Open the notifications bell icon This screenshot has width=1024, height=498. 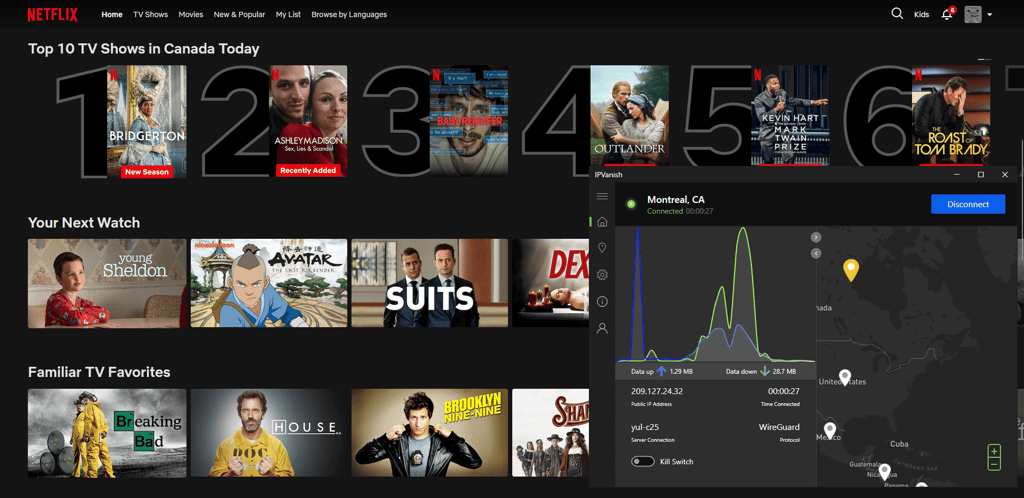[x=946, y=14]
